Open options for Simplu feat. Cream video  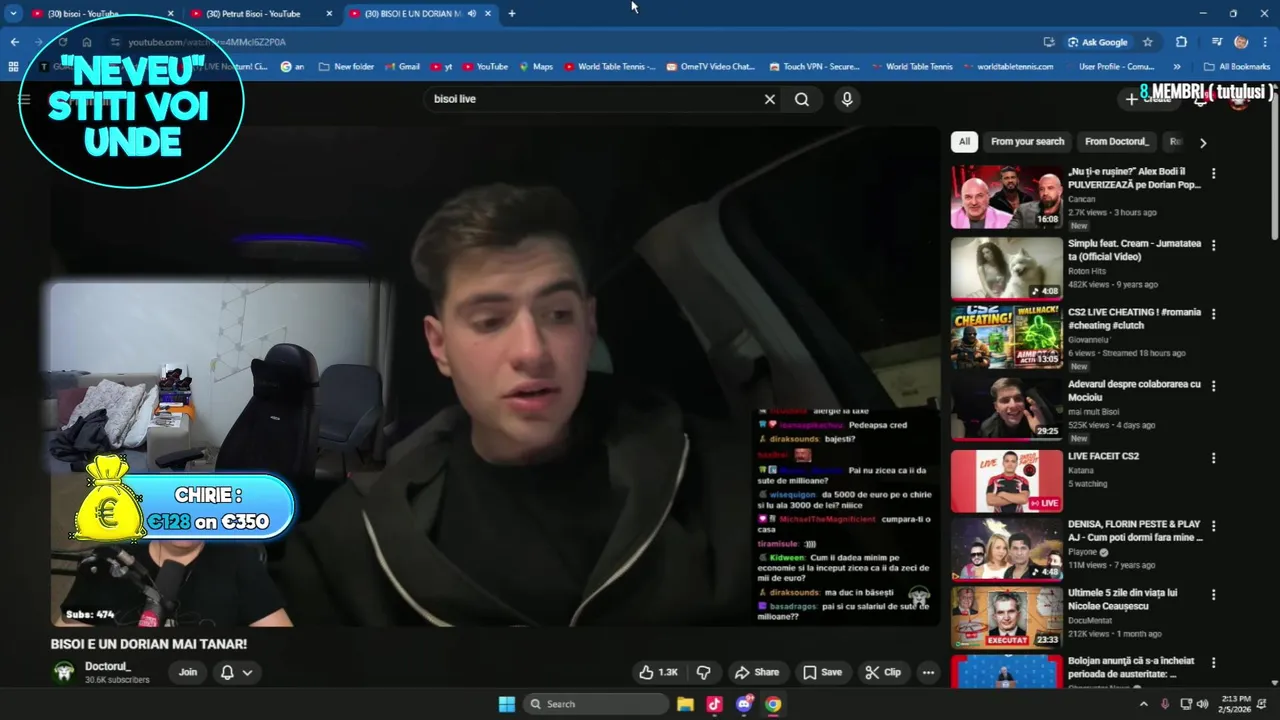click(x=1213, y=245)
